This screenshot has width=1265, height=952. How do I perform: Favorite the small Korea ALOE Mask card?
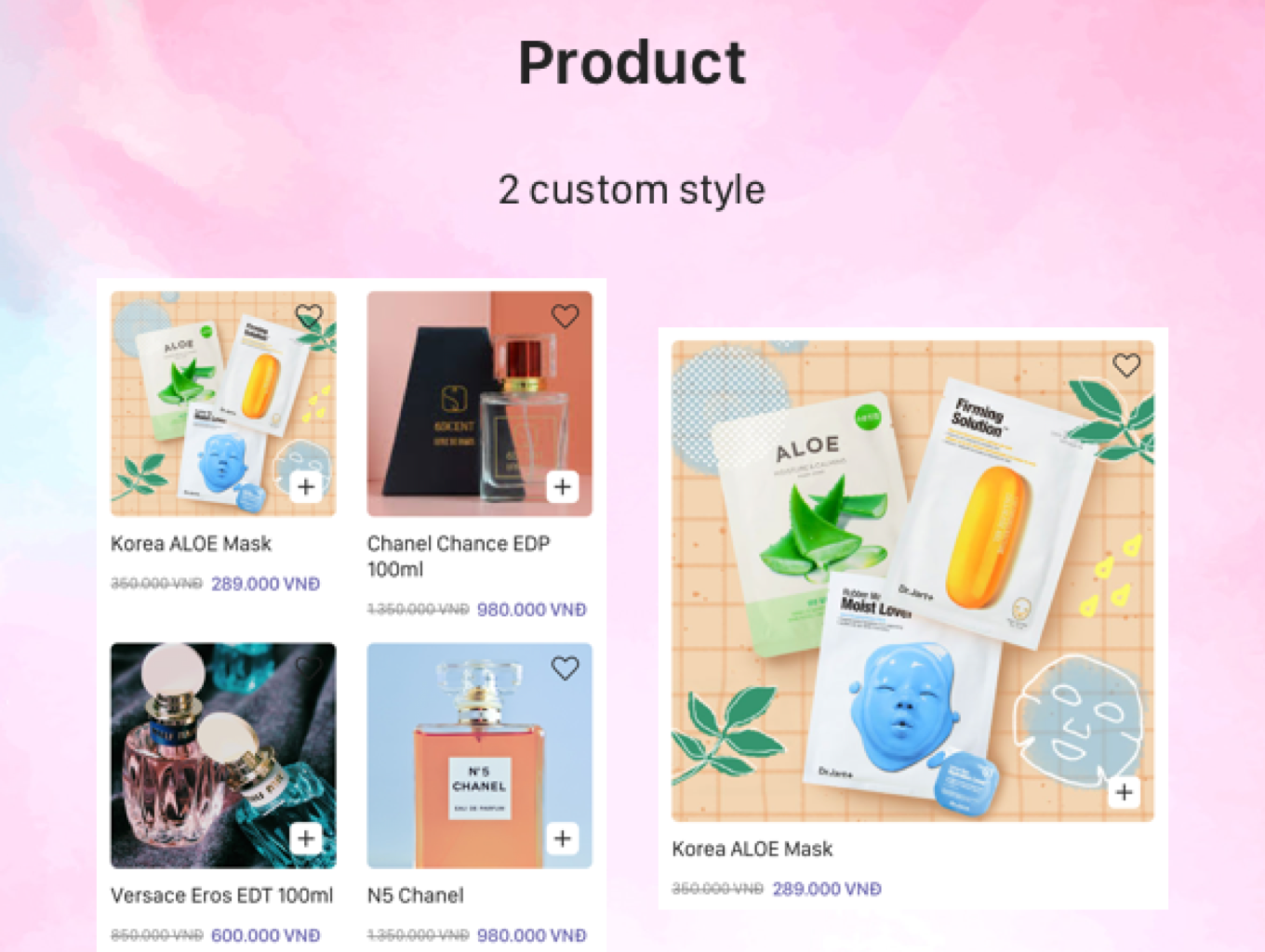pyautogui.click(x=309, y=316)
